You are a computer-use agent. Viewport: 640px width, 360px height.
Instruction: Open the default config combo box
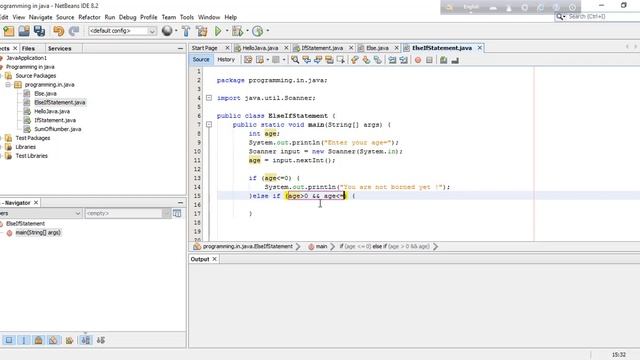pyautogui.click(x=122, y=31)
